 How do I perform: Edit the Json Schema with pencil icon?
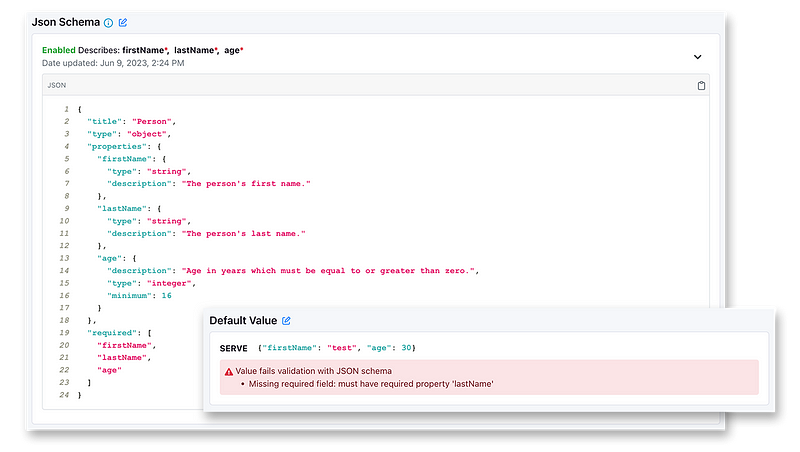(123, 22)
